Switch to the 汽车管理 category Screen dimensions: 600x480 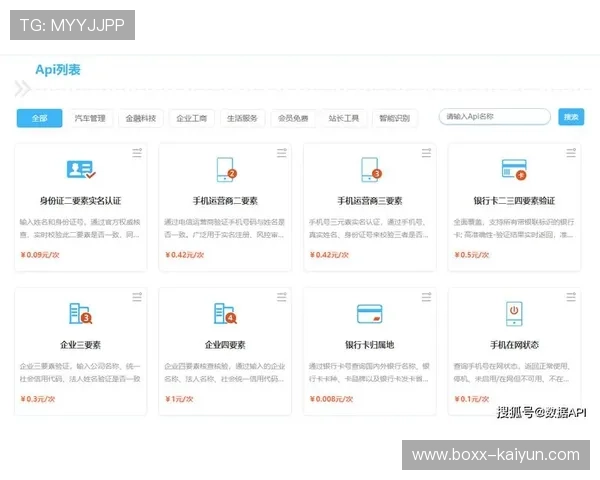coord(90,118)
